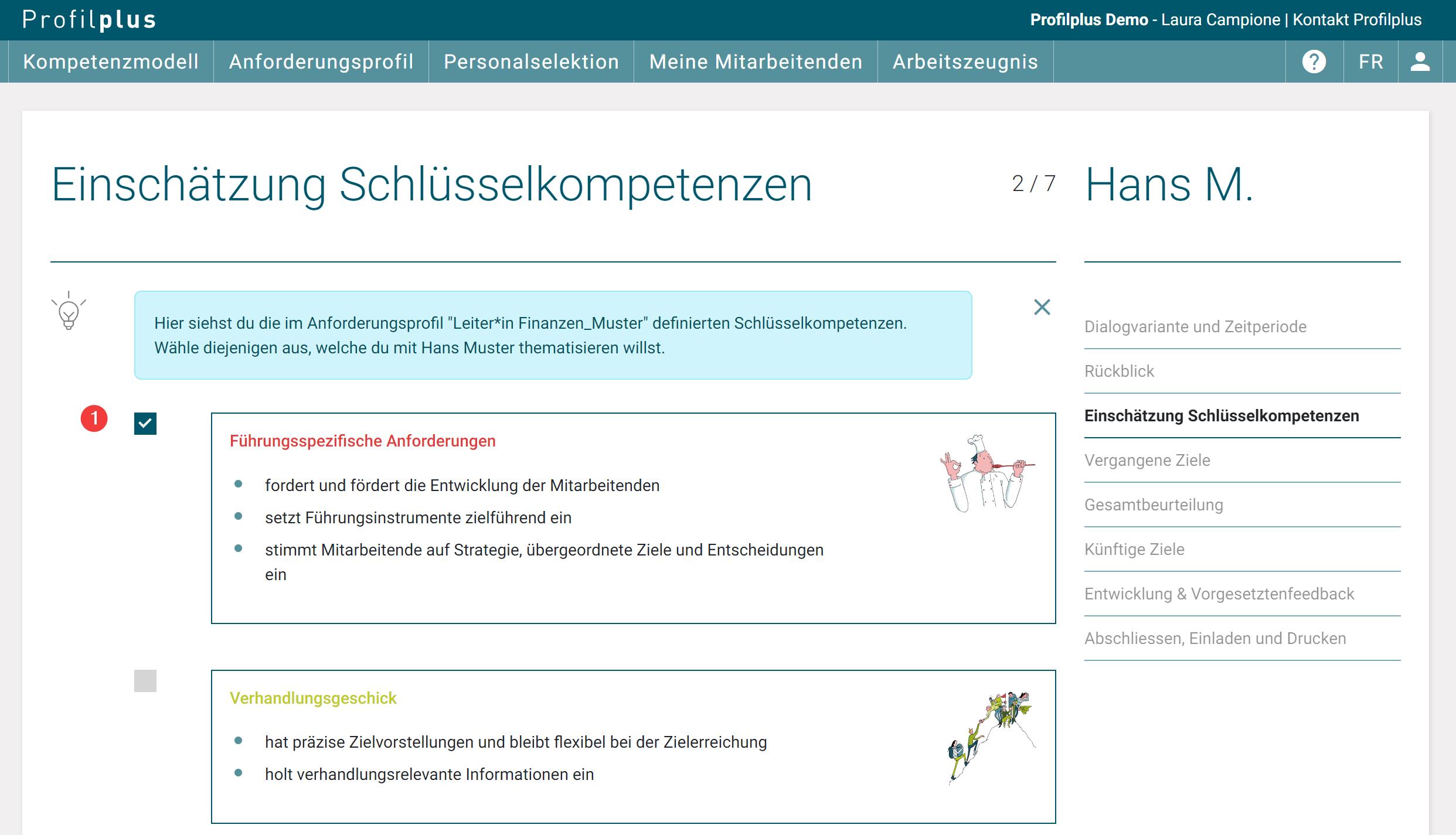Open the user account profile icon
This screenshot has width=1456, height=835.
point(1420,62)
